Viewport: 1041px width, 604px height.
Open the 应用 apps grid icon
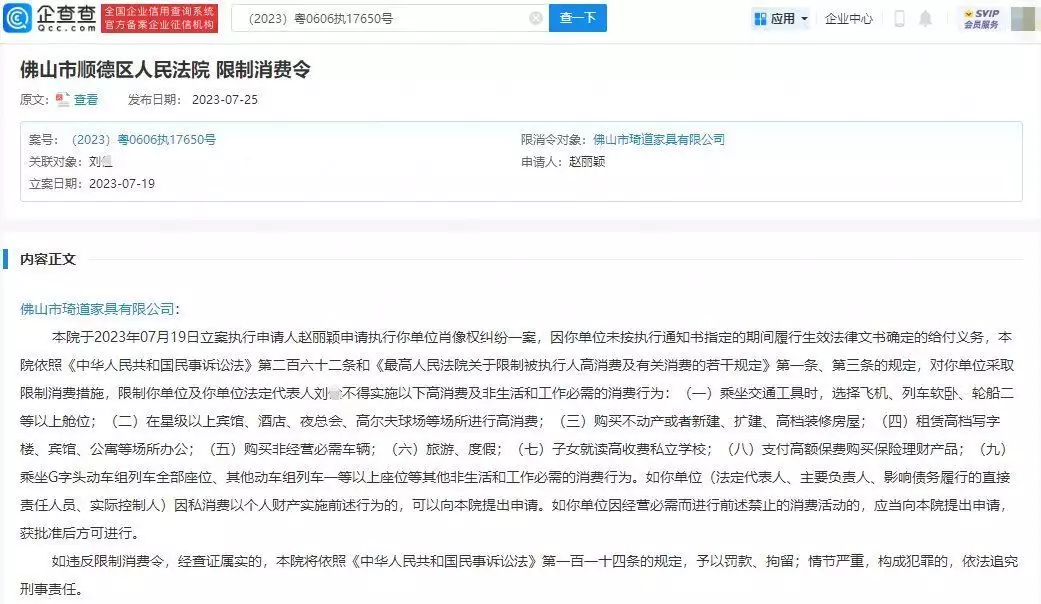pyautogui.click(x=760, y=19)
